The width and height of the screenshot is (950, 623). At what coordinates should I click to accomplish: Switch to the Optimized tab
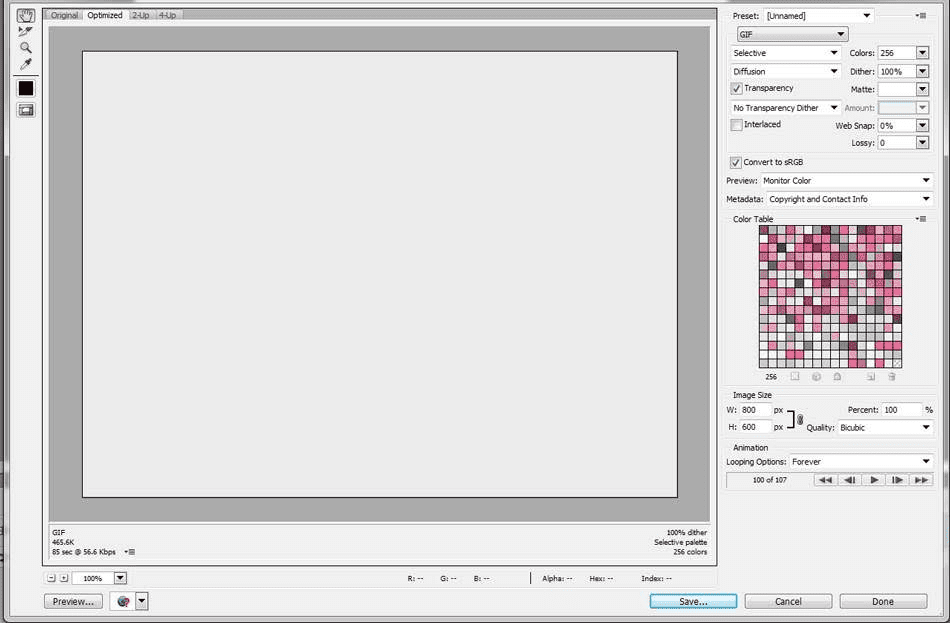coord(105,15)
